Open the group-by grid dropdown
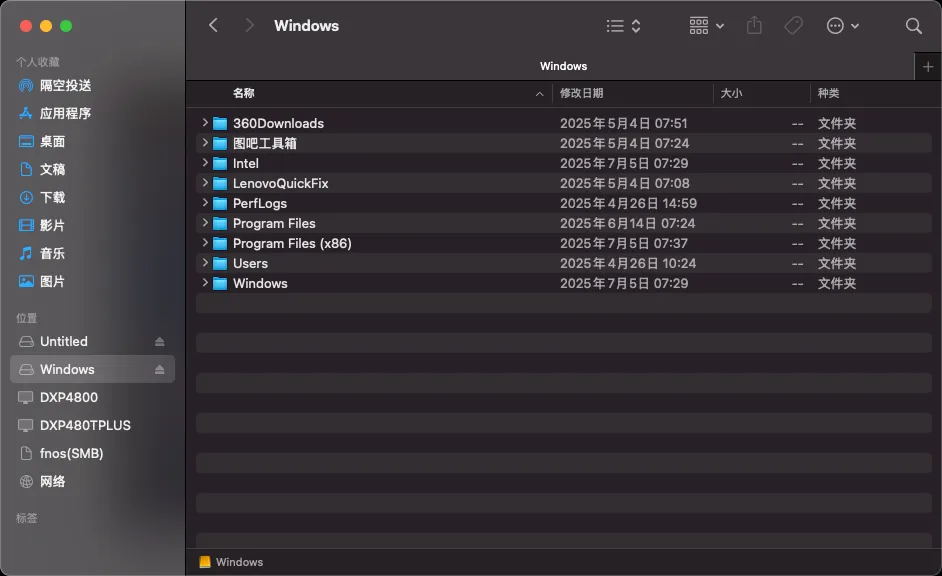942x576 pixels. point(706,26)
